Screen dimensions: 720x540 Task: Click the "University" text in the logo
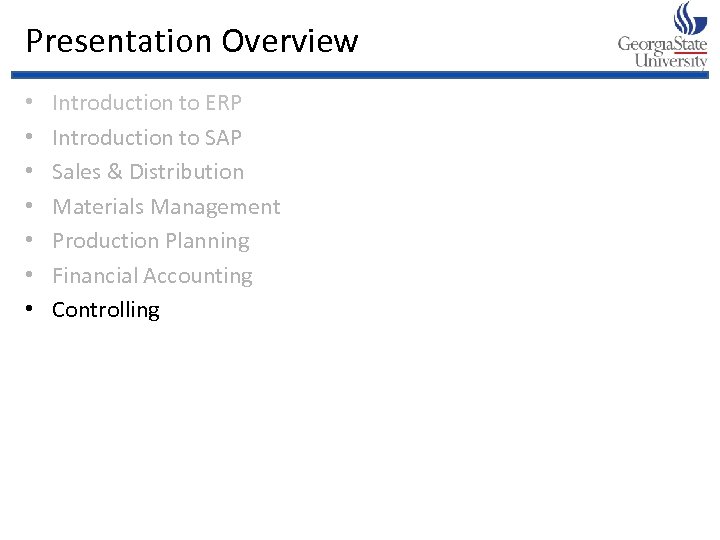click(670, 61)
